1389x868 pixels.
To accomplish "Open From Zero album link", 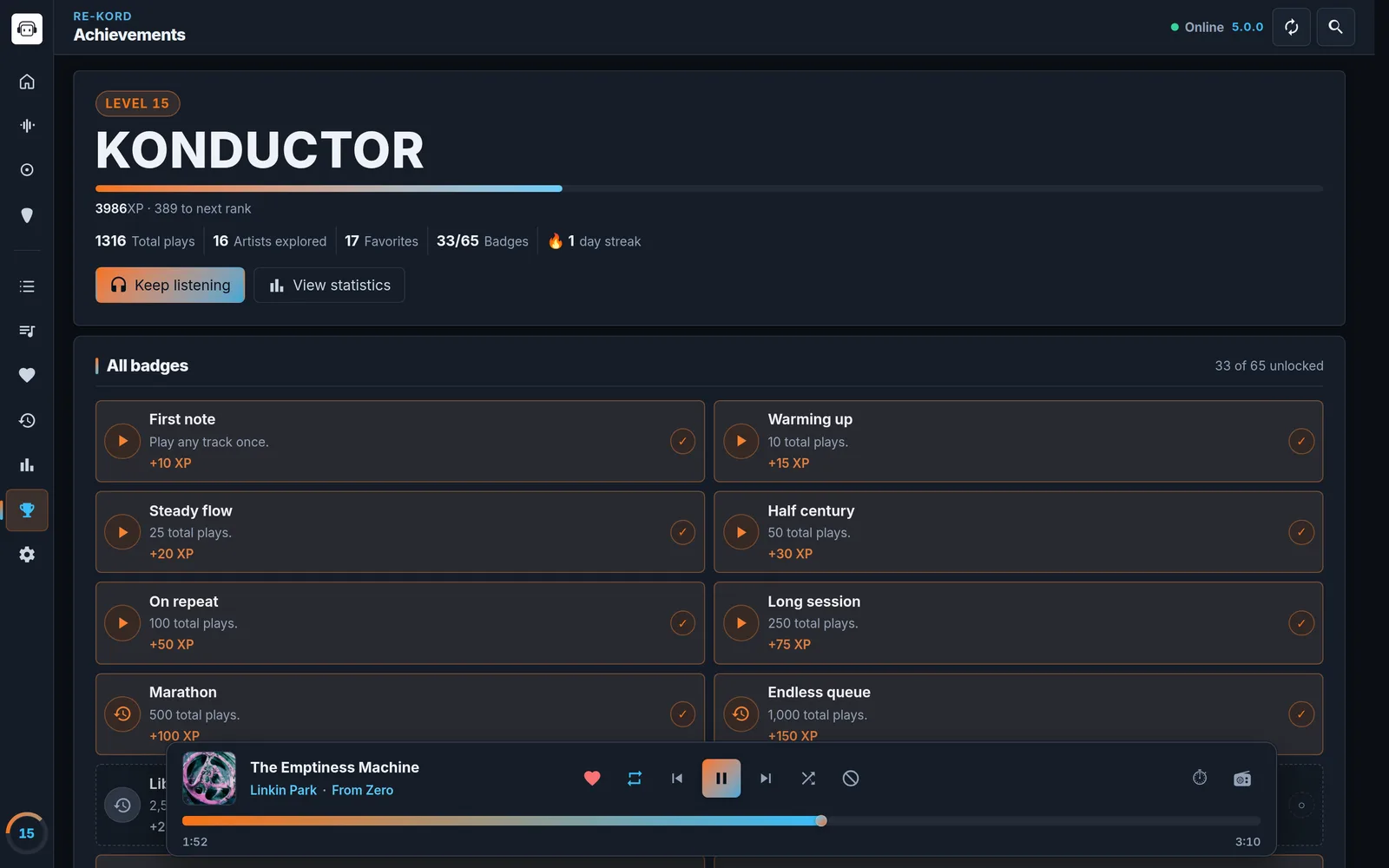I will click(x=362, y=790).
